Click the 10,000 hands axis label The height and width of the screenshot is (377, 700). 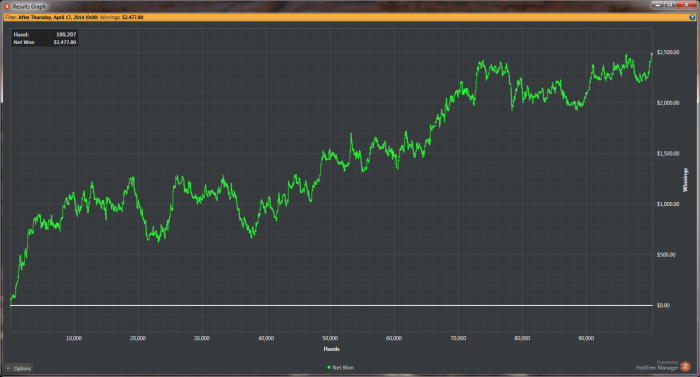[x=74, y=338]
